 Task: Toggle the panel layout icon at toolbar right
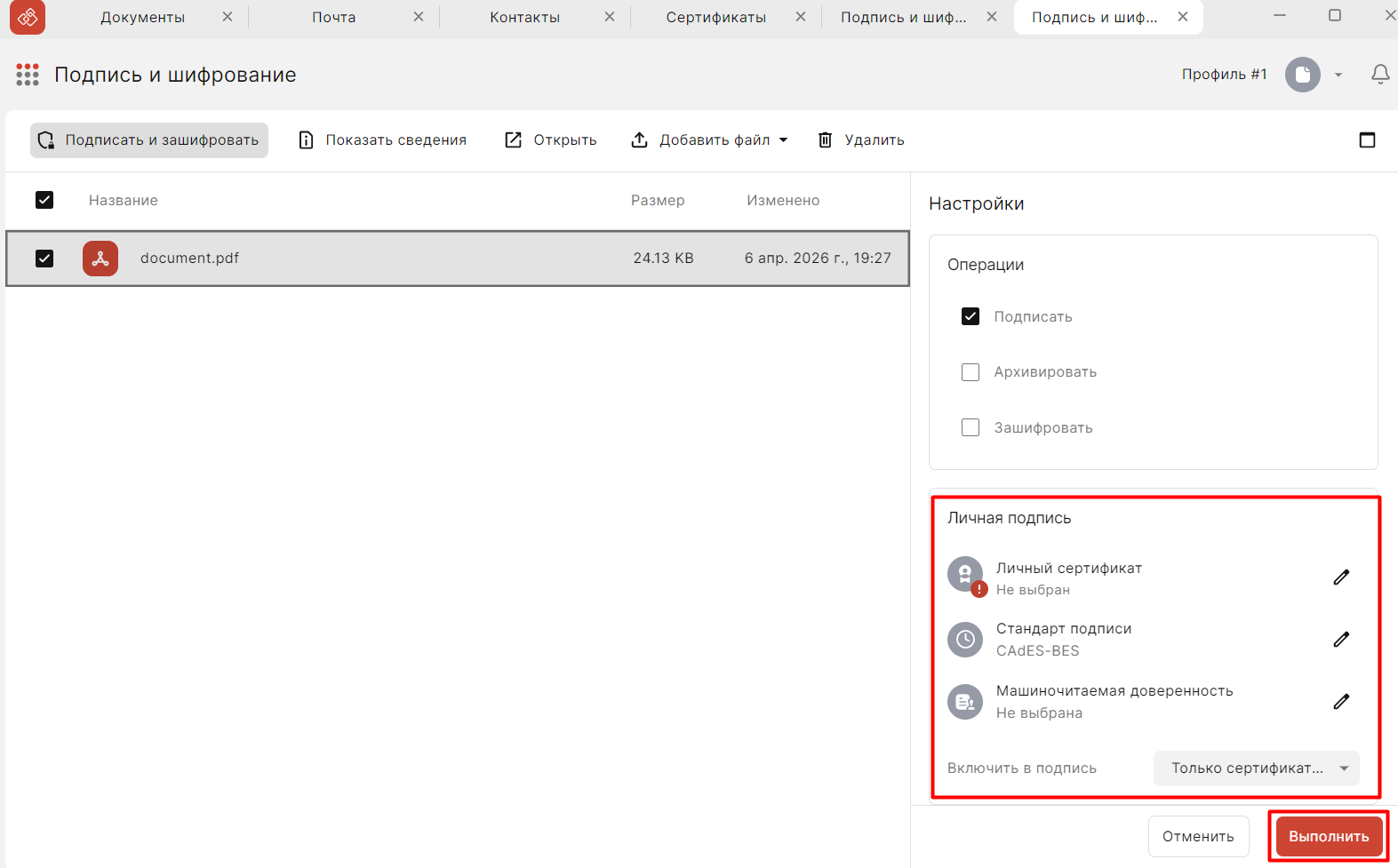(x=1367, y=140)
